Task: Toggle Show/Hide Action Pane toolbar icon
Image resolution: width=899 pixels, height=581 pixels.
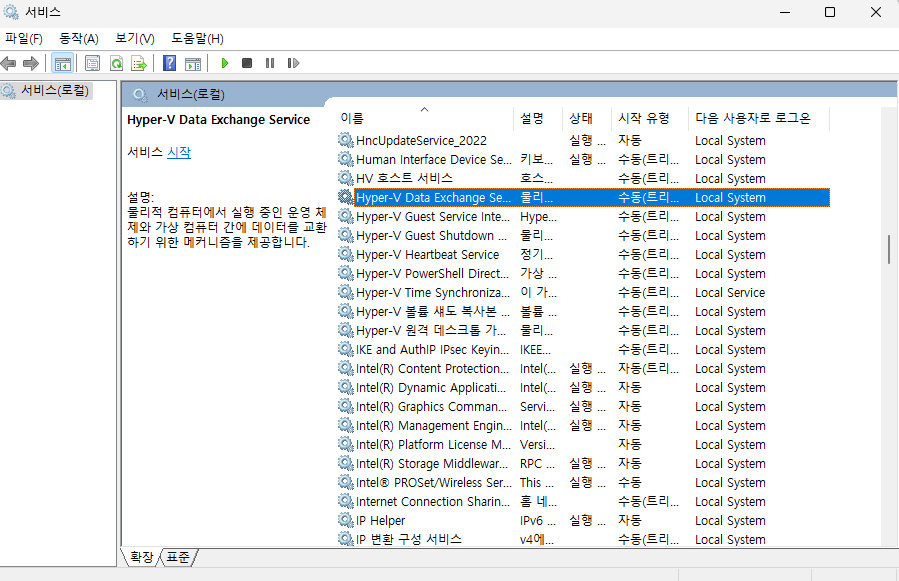Action: coord(193,63)
